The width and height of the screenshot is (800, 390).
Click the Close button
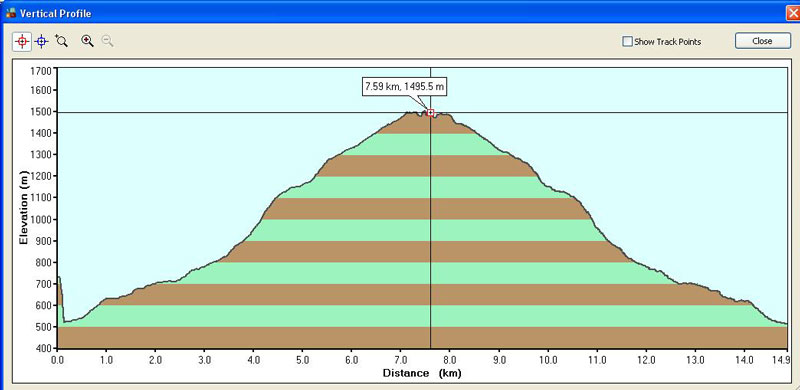[763, 41]
